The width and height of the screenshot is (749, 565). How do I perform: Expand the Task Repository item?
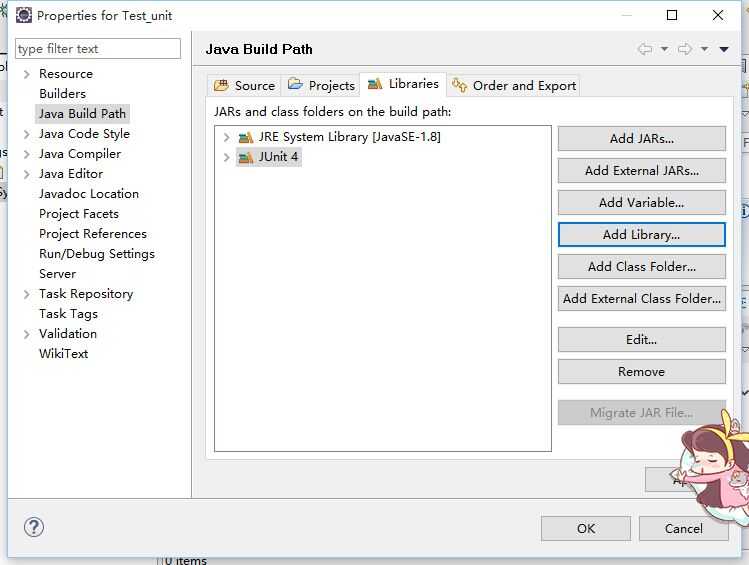27,294
